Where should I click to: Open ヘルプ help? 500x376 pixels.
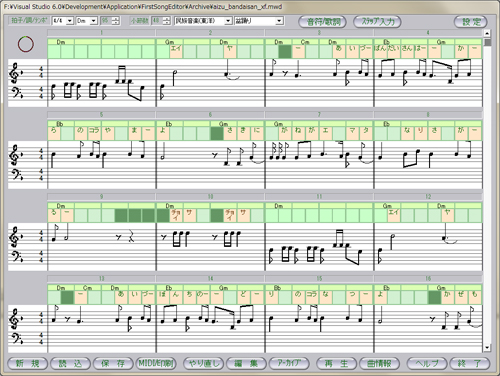click(427, 363)
